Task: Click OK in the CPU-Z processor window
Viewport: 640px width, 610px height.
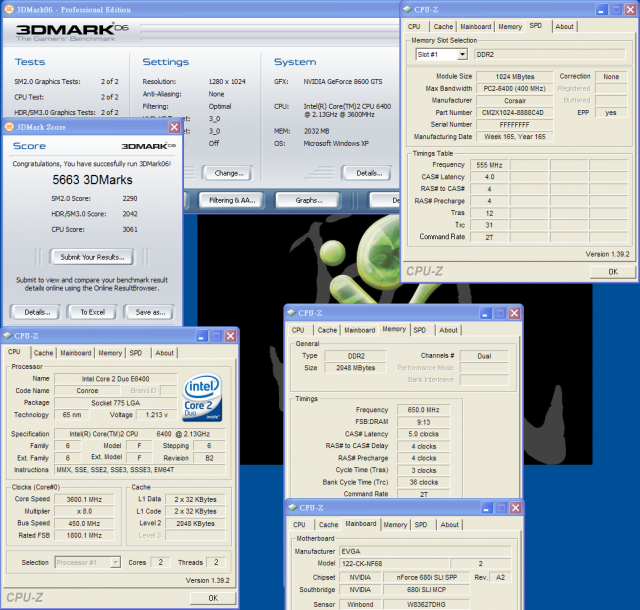Action: pos(213,598)
